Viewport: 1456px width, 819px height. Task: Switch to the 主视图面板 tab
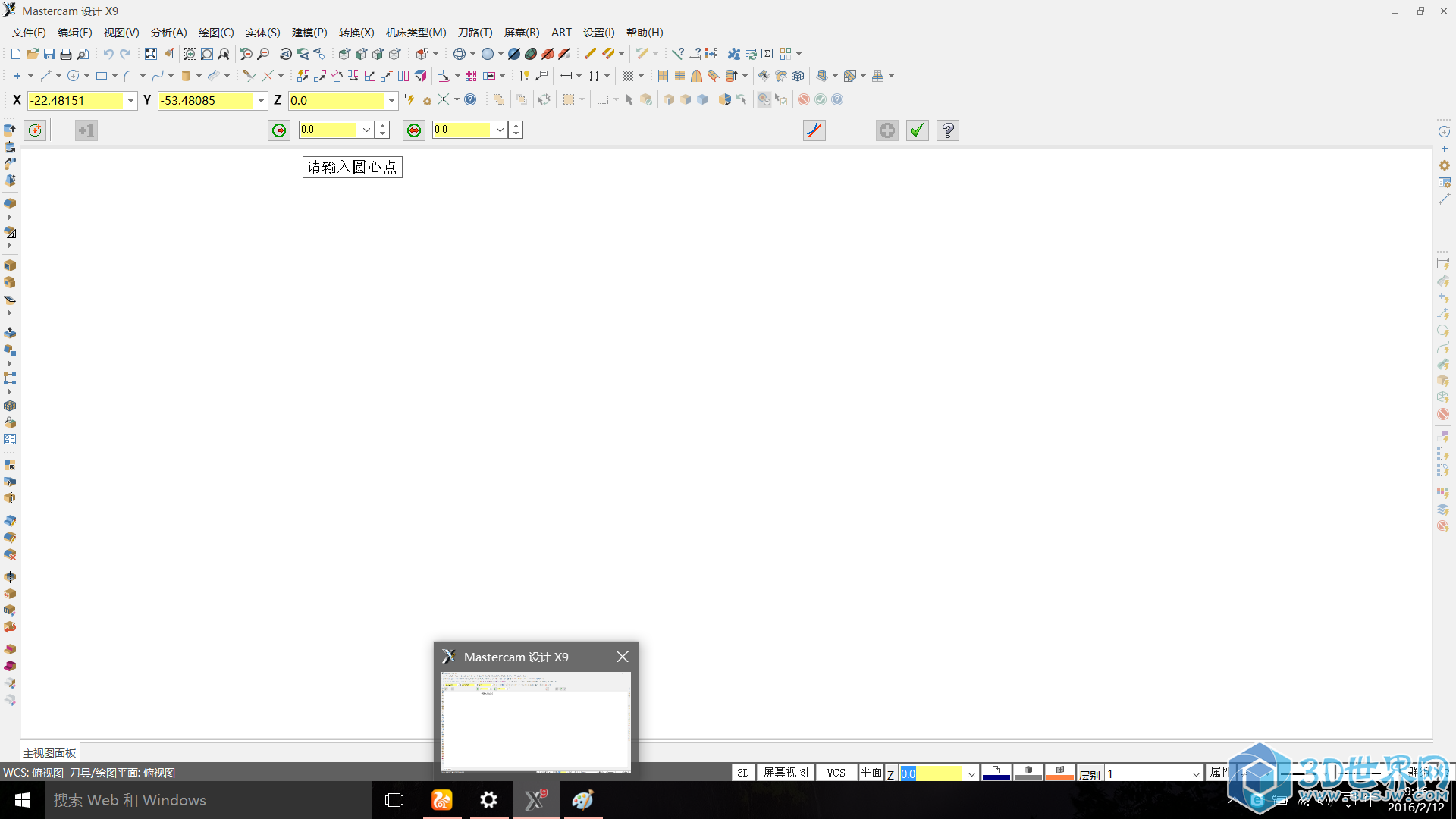pyautogui.click(x=49, y=753)
